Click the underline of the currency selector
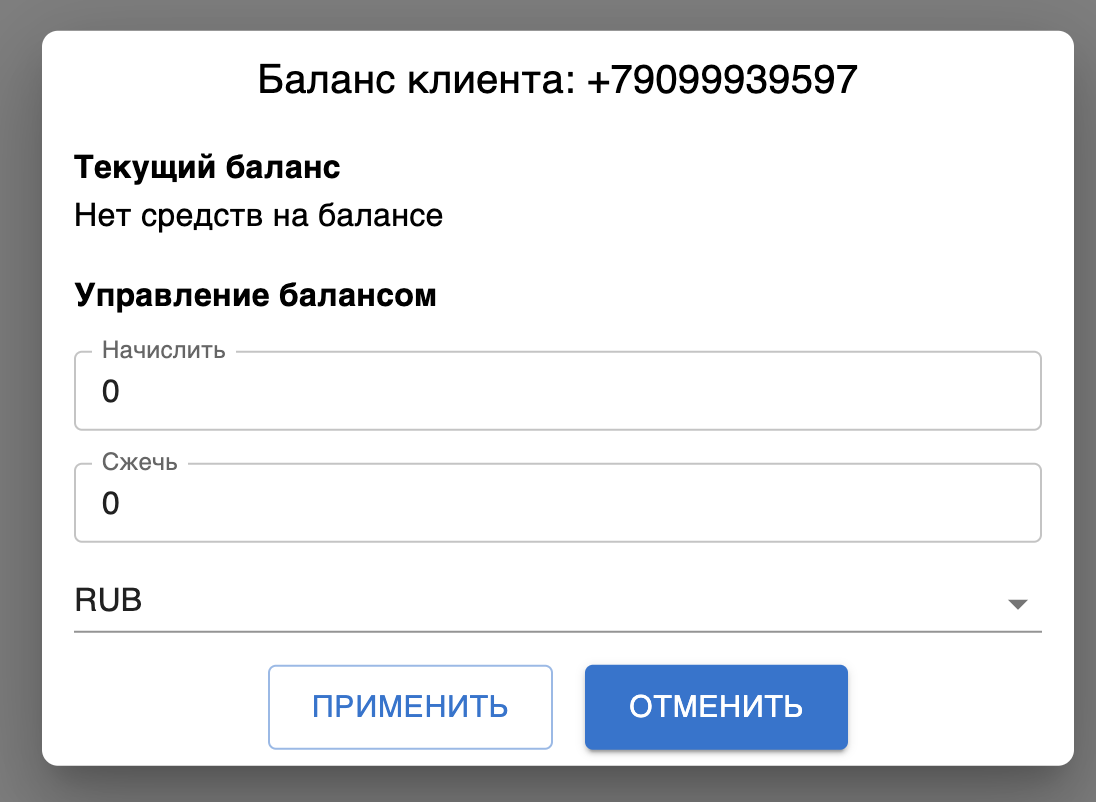 (557, 631)
